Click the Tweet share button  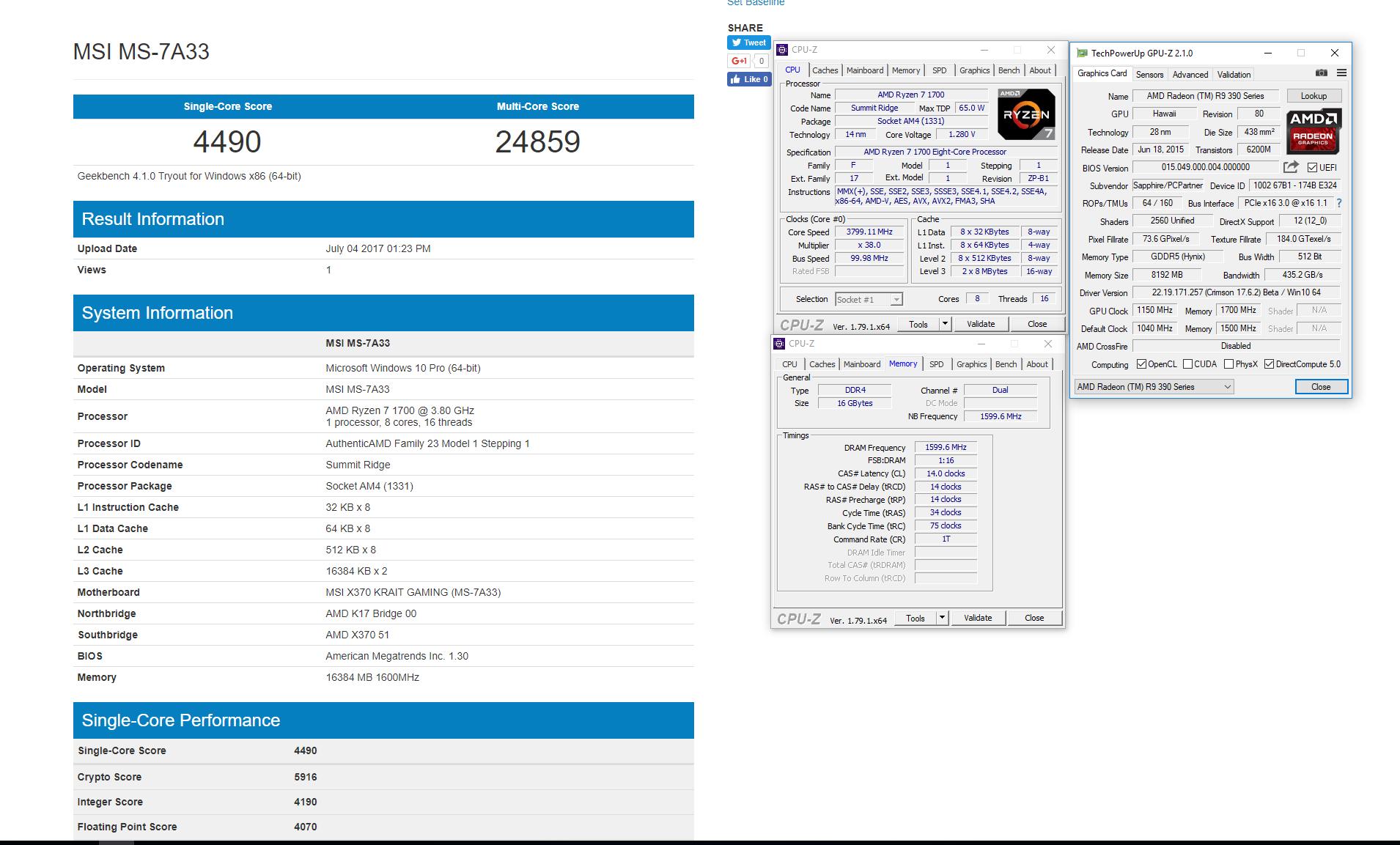click(748, 43)
